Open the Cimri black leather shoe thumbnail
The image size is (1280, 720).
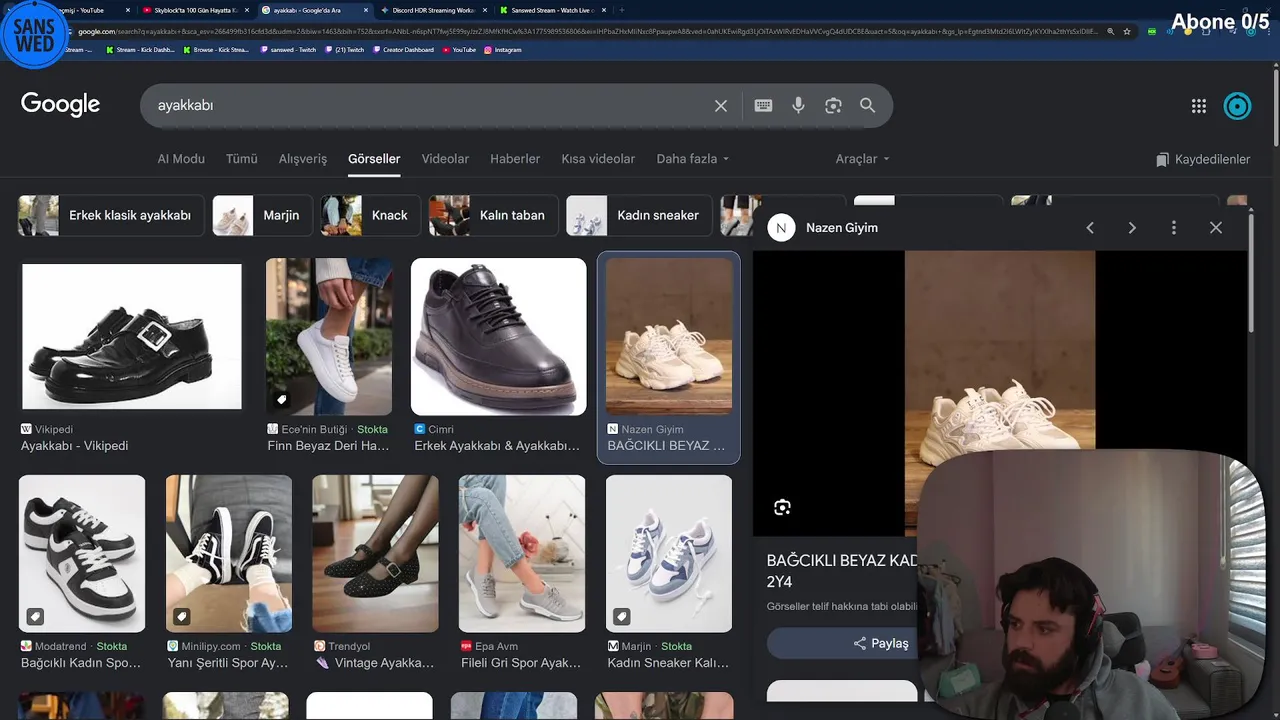point(498,336)
